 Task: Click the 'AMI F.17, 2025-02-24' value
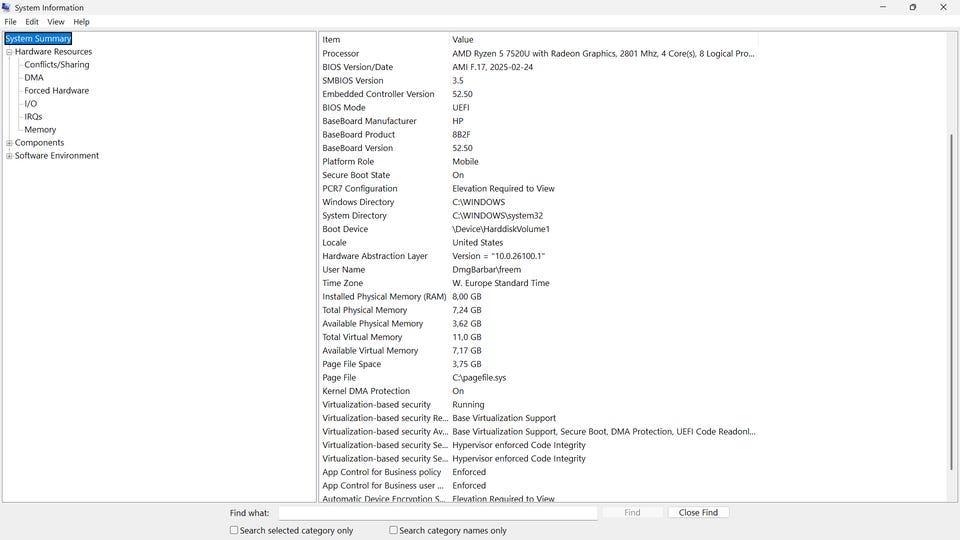[x=492, y=67]
